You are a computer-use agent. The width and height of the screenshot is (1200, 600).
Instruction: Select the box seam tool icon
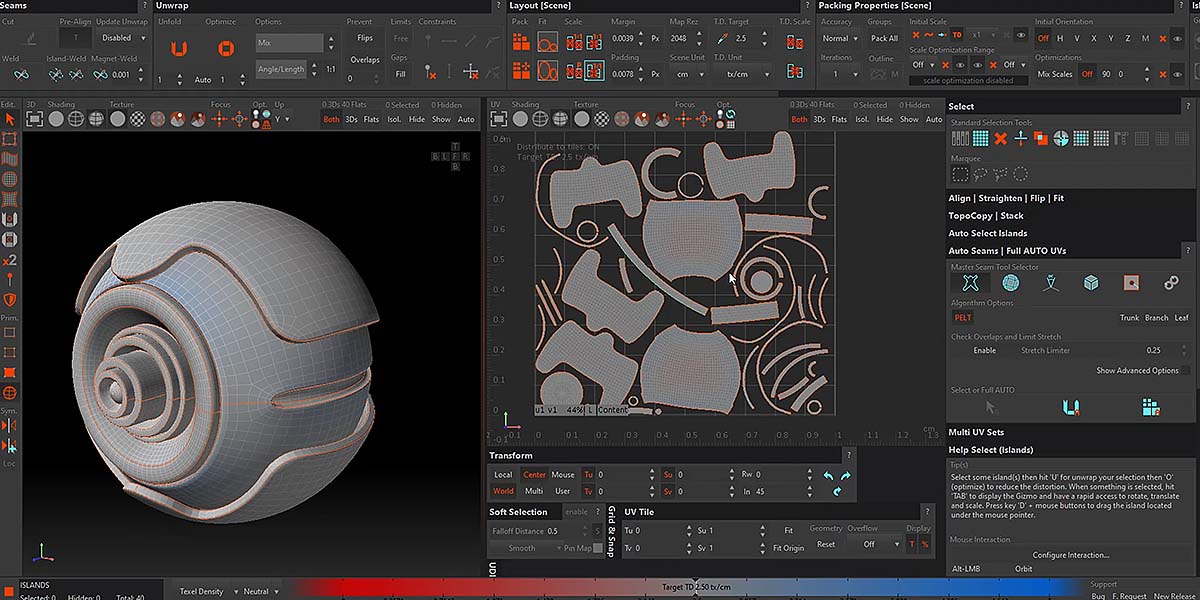[x=1091, y=283]
